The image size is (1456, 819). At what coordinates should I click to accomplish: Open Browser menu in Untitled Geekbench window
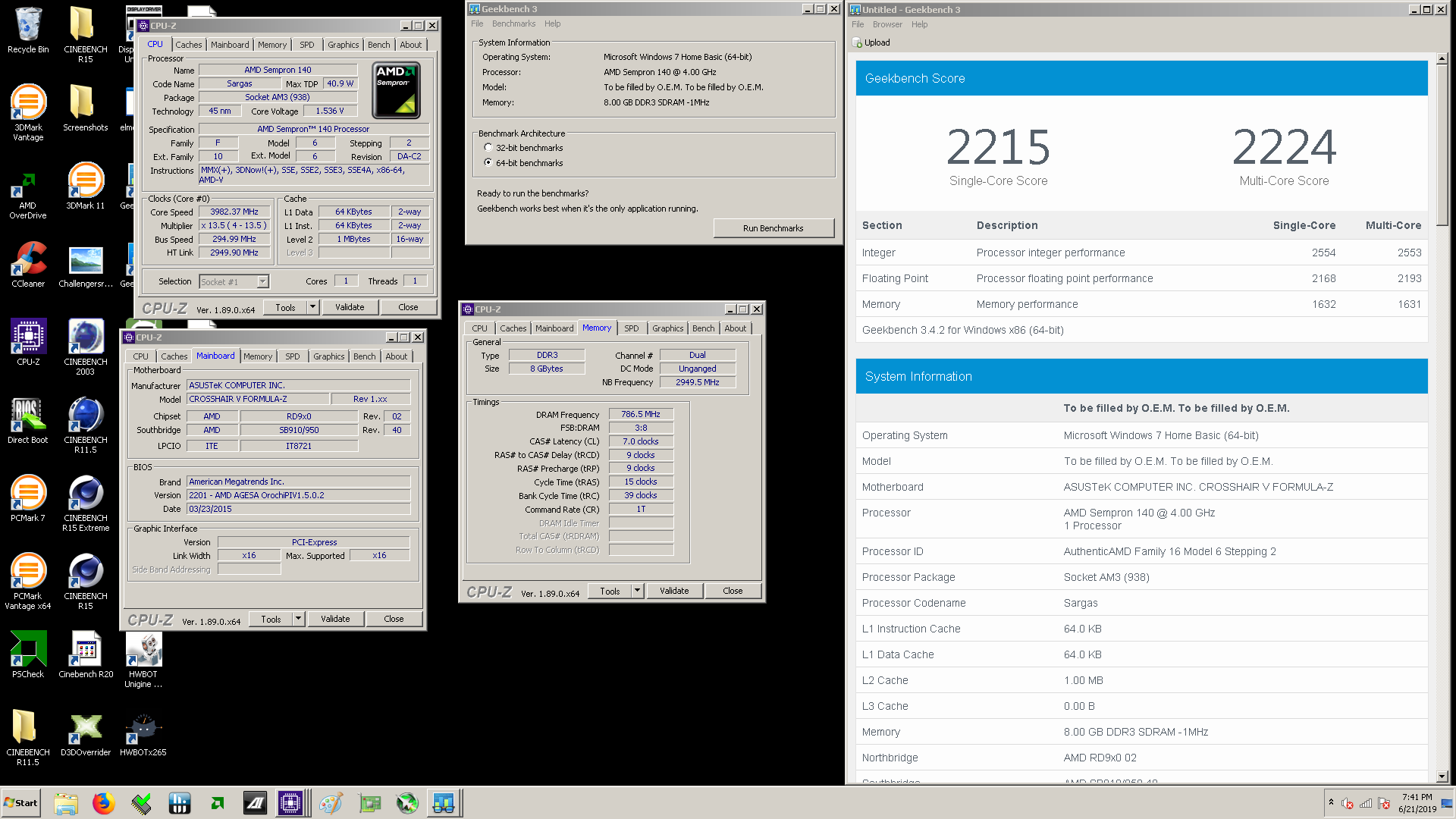click(887, 24)
